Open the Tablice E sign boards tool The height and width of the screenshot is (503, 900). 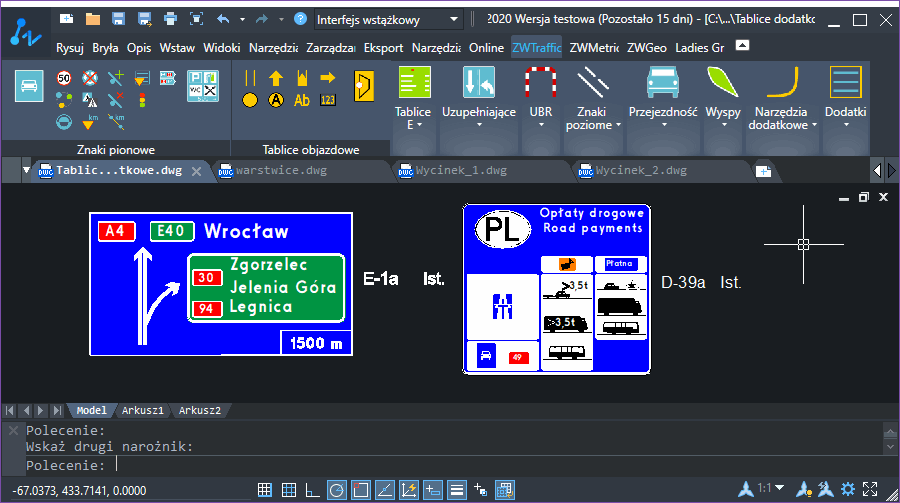coord(413,98)
